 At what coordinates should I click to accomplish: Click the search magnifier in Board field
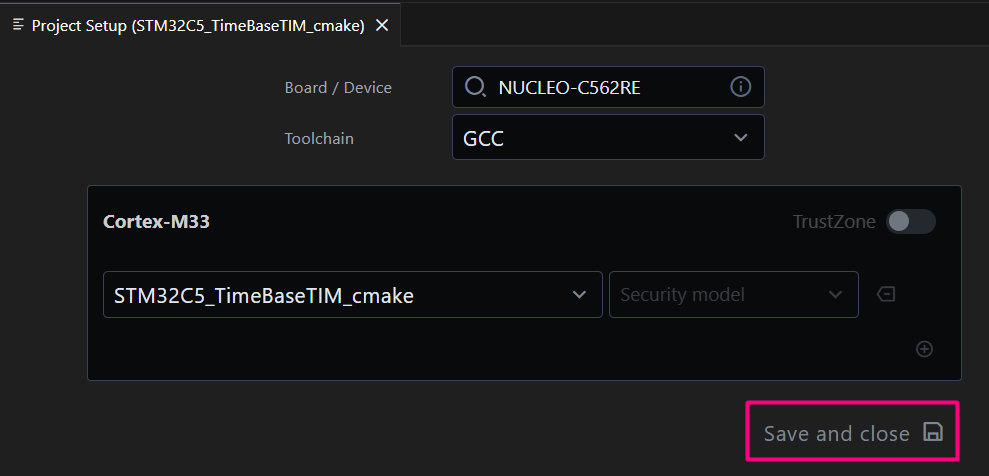pyautogui.click(x=474, y=87)
